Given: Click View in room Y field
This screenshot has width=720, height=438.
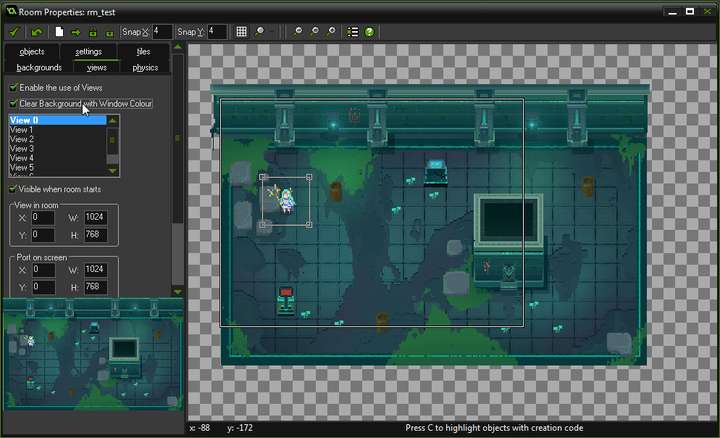Looking at the screenshot, I should coord(43,235).
